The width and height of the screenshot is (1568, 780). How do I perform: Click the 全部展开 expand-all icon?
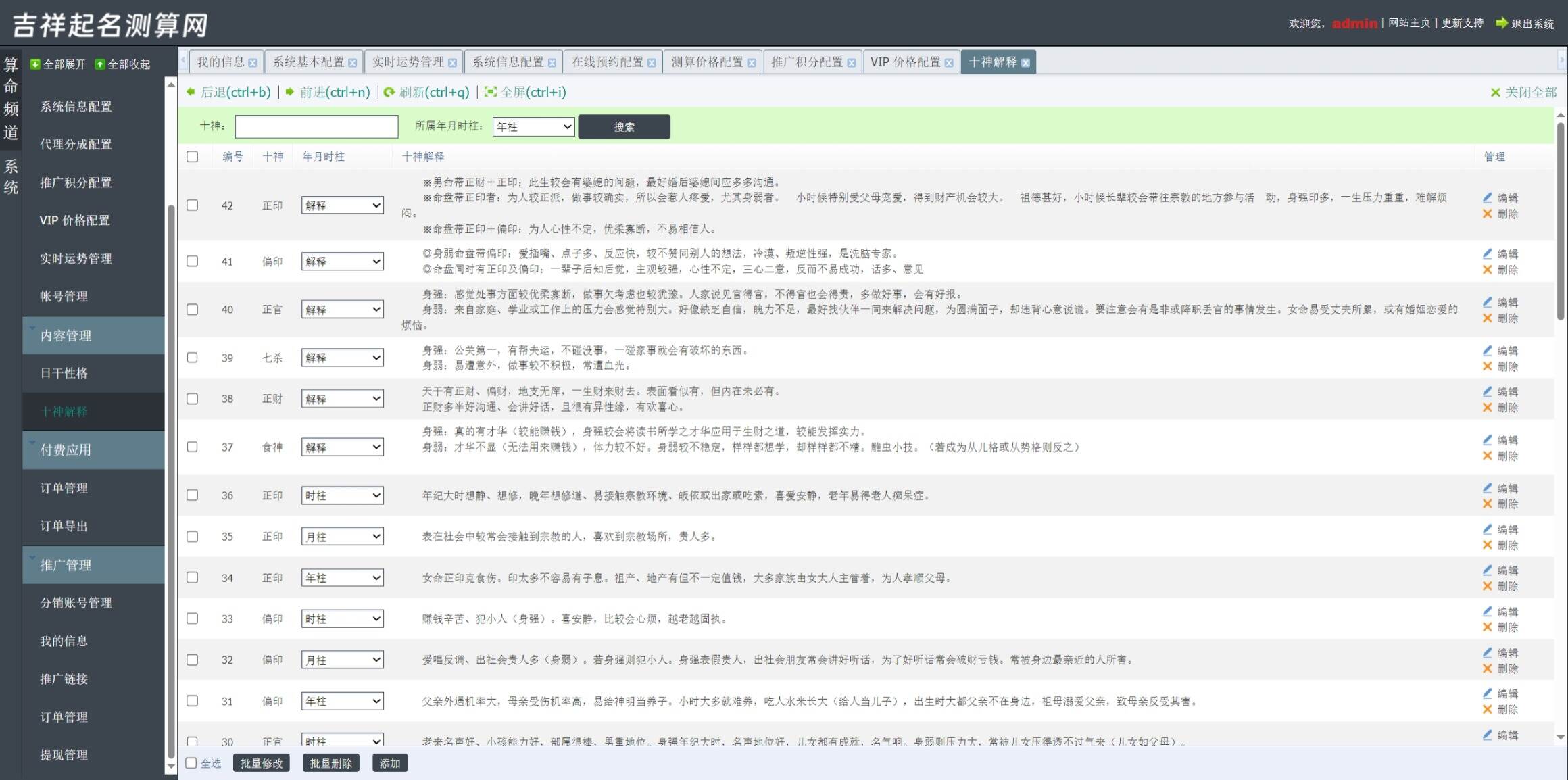[x=36, y=64]
